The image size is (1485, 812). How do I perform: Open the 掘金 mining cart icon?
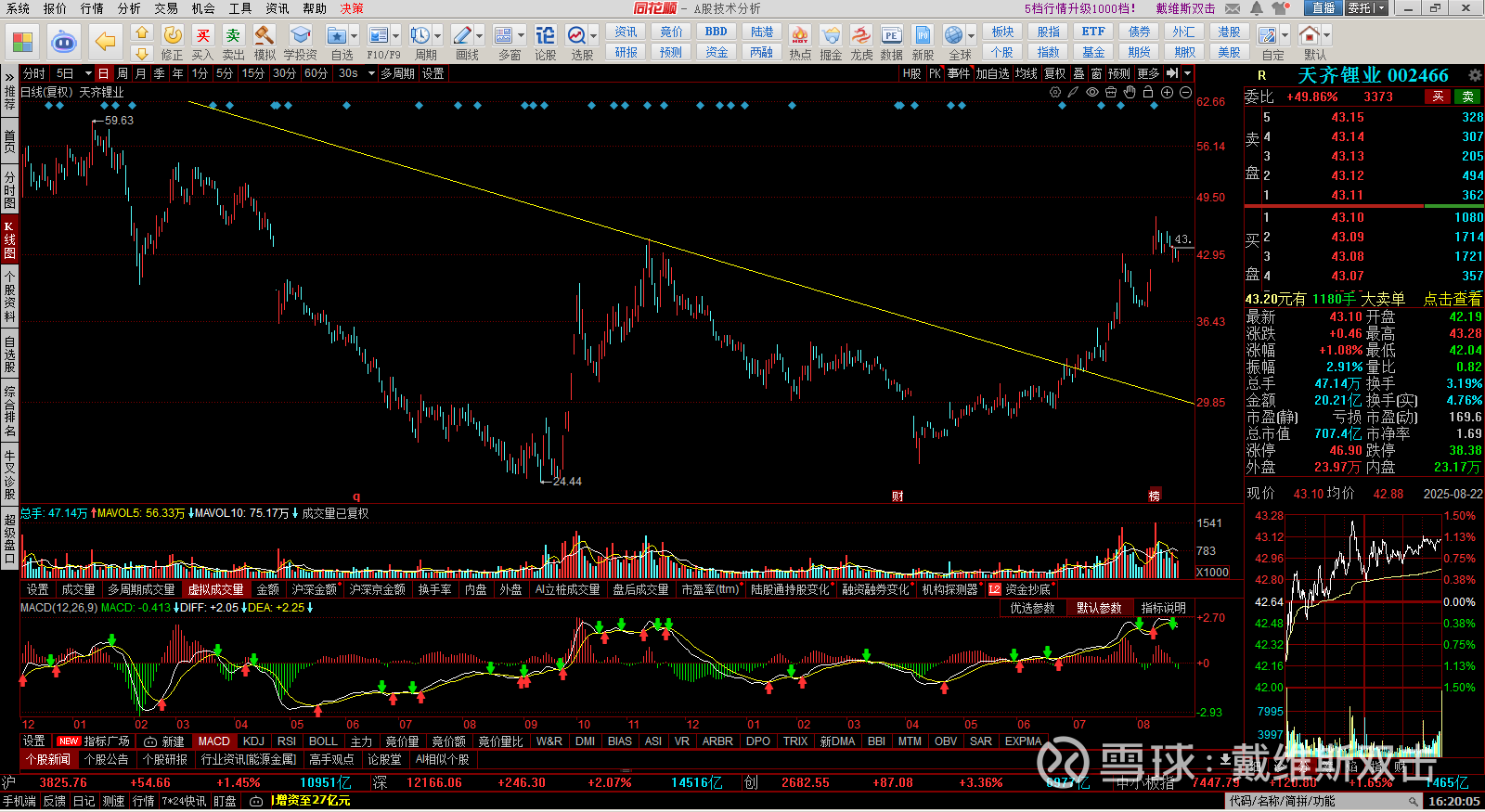click(831, 35)
